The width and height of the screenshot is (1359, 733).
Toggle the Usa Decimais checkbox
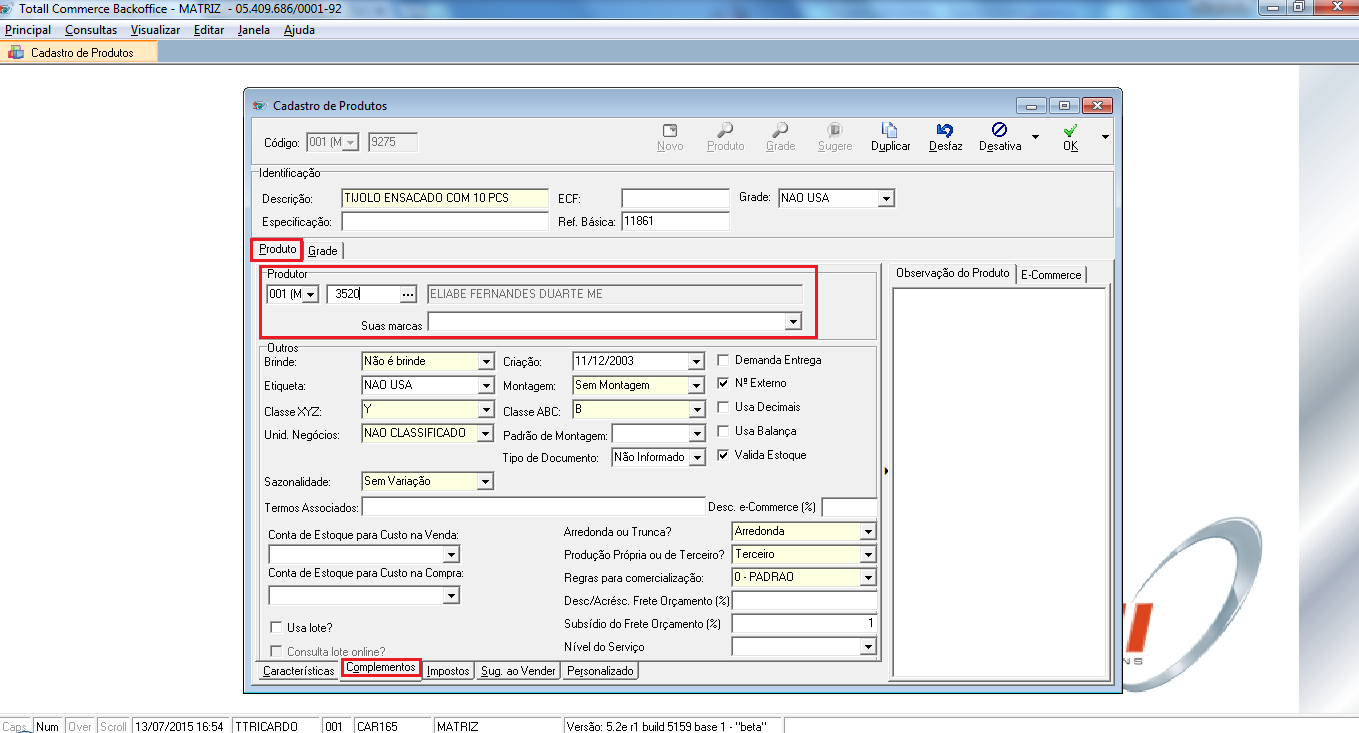(724, 408)
